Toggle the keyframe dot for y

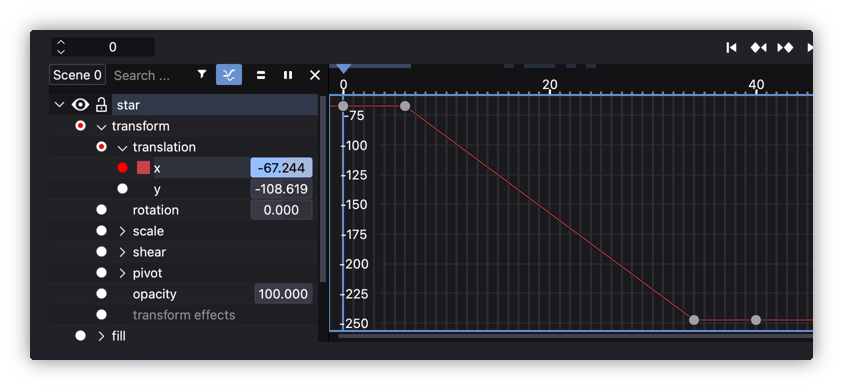pyautogui.click(x=123, y=189)
